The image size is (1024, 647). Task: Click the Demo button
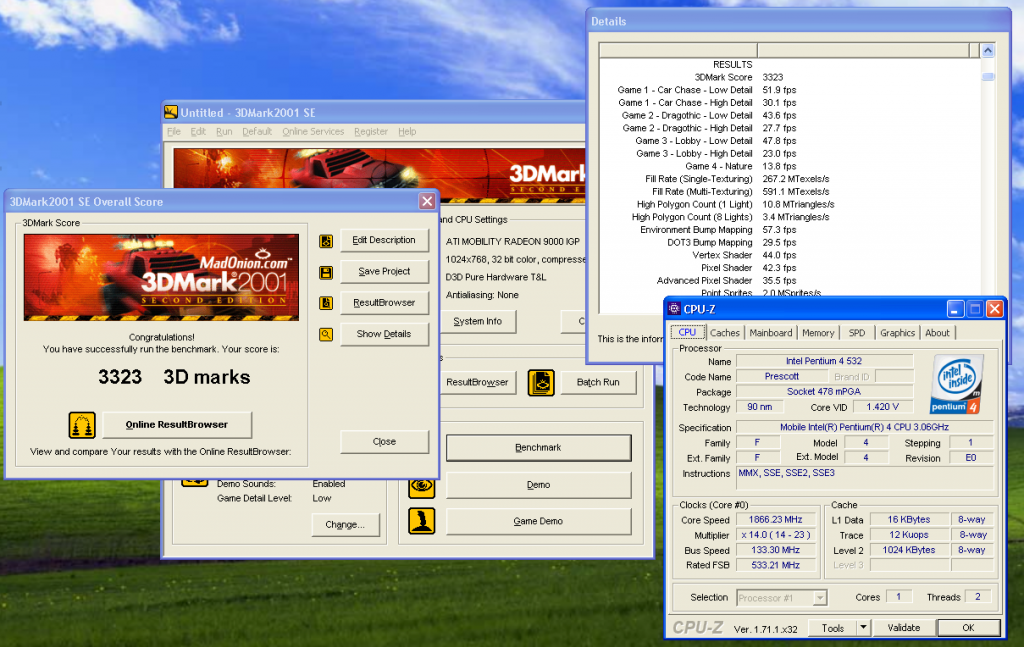pyautogui.click(x=538, y=485)
